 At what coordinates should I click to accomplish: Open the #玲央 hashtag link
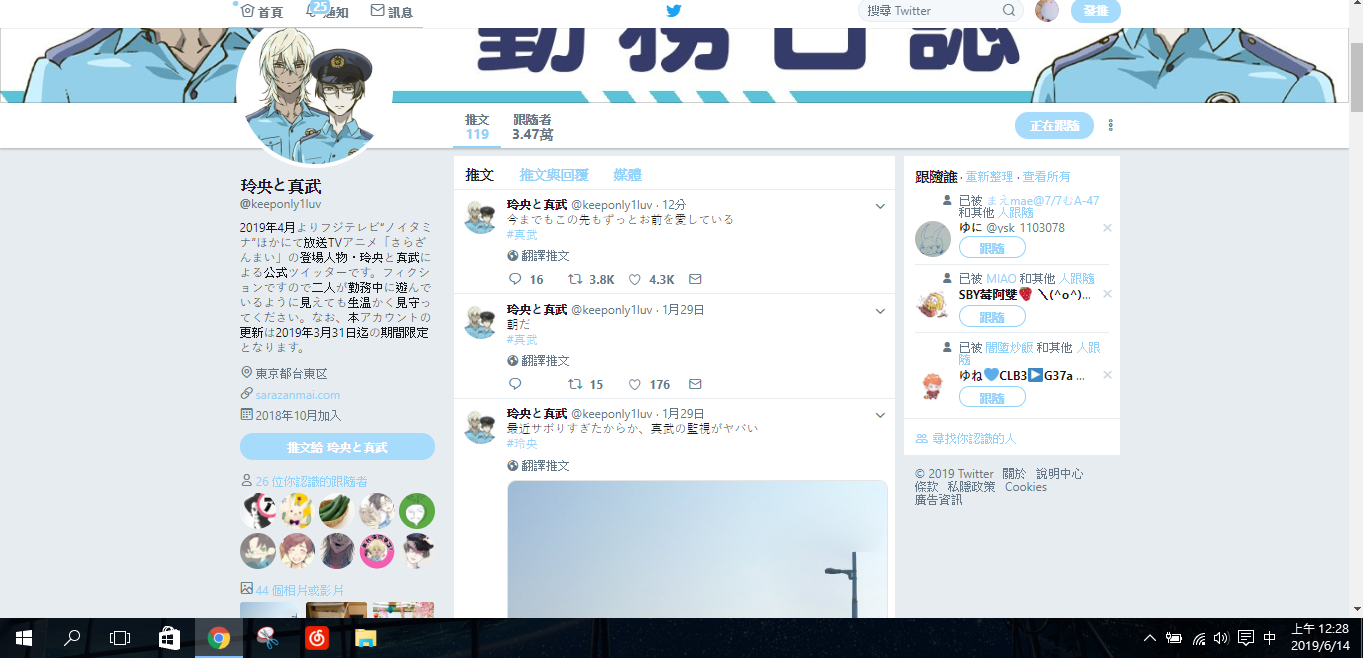[522, 443]
